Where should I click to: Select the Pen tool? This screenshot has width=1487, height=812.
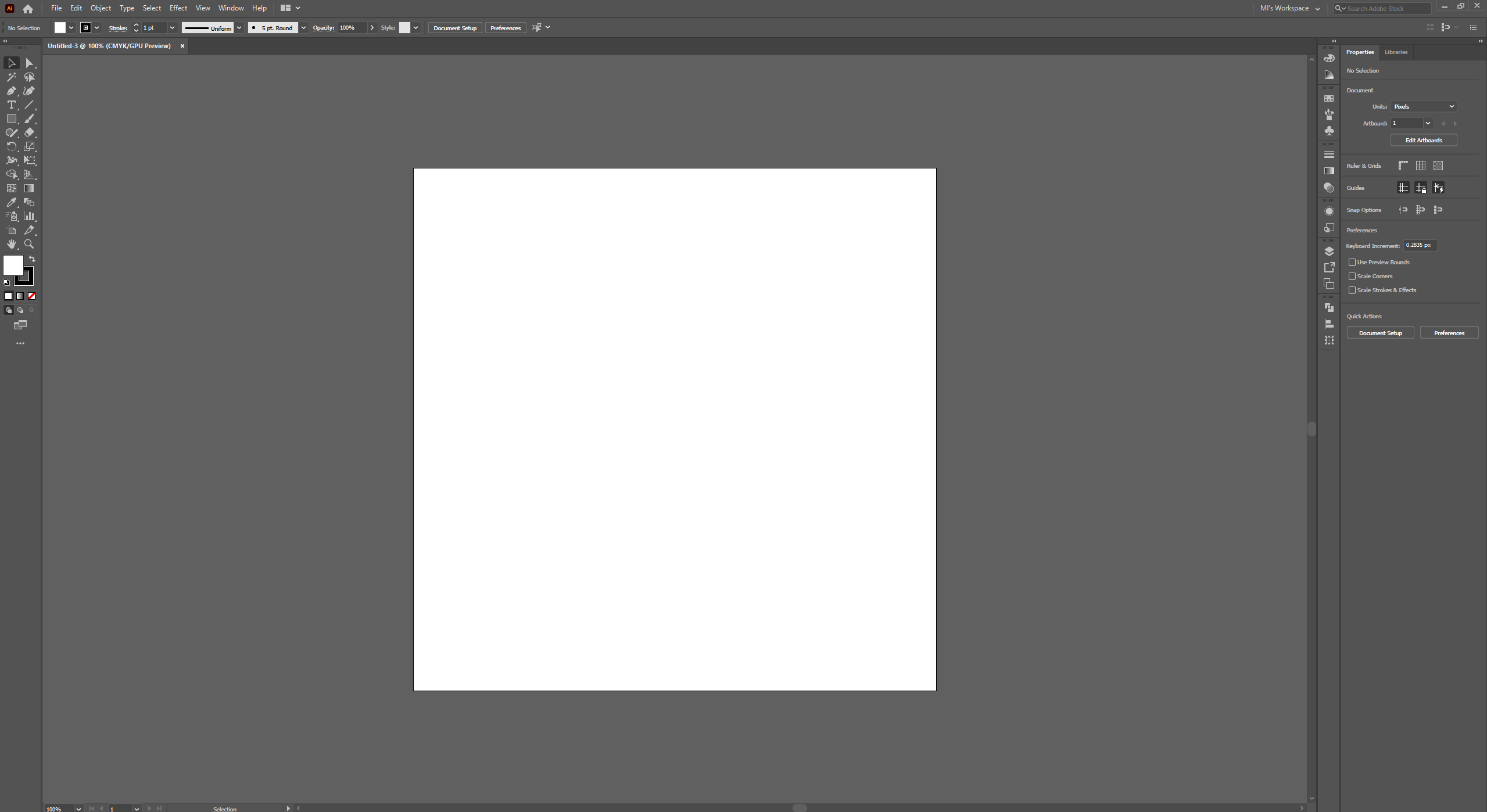pyautogui.click(x=11, y=91)
